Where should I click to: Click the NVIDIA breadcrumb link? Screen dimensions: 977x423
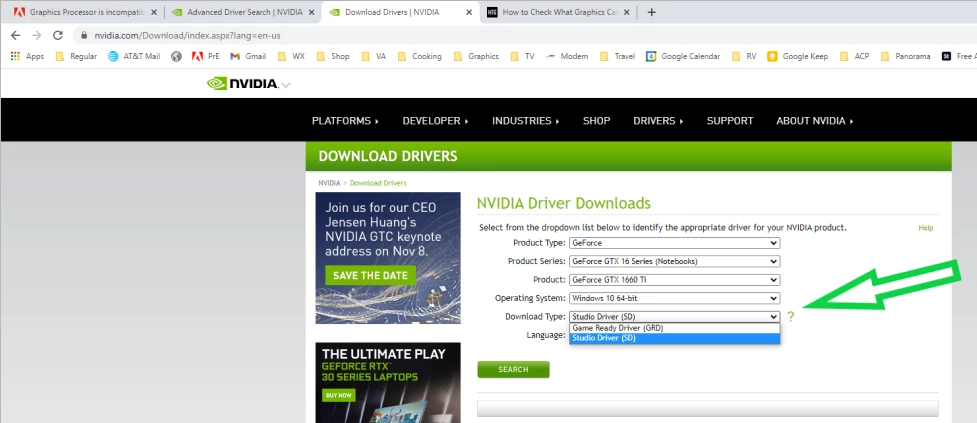[x=329, y=183]
